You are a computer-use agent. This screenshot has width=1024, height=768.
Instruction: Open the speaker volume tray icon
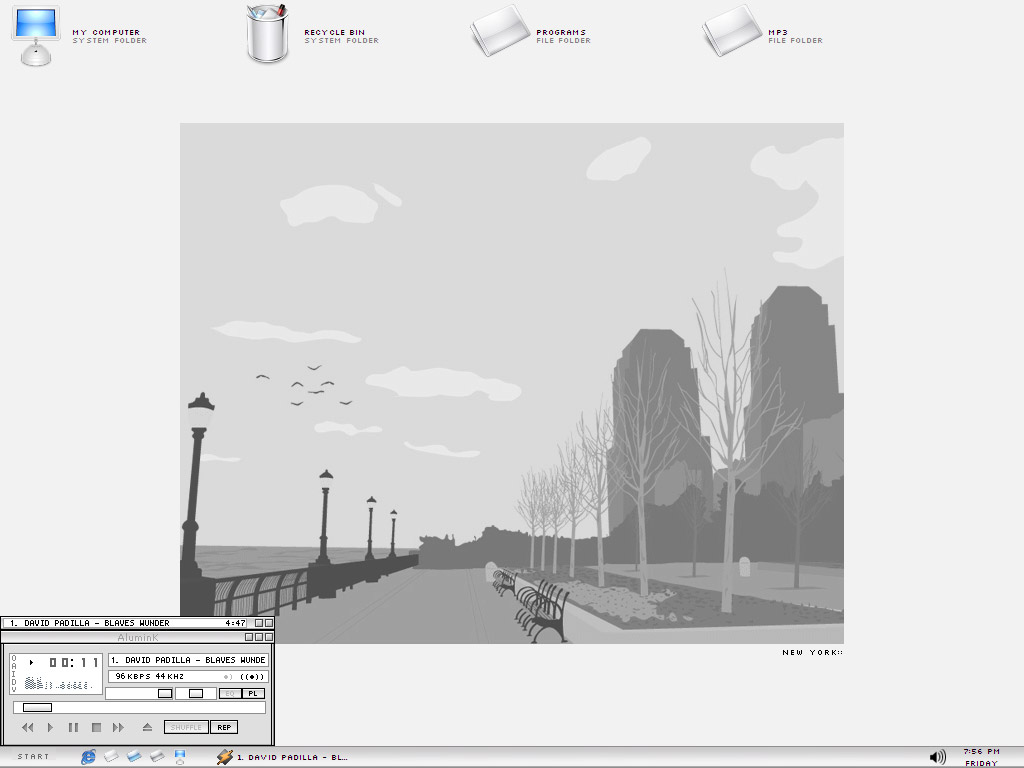938,757
